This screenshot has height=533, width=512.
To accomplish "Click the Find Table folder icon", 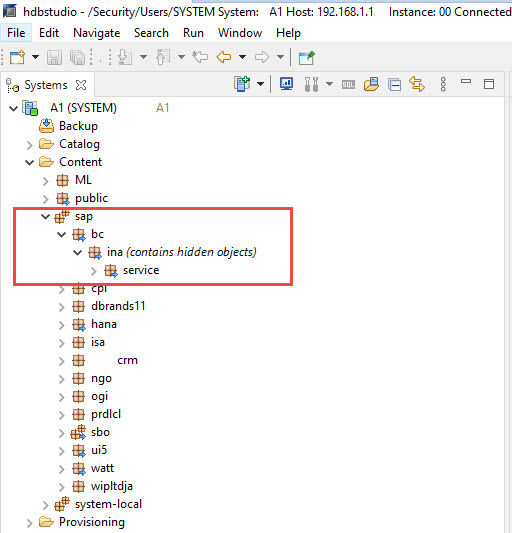I will [x=371, y=84].
